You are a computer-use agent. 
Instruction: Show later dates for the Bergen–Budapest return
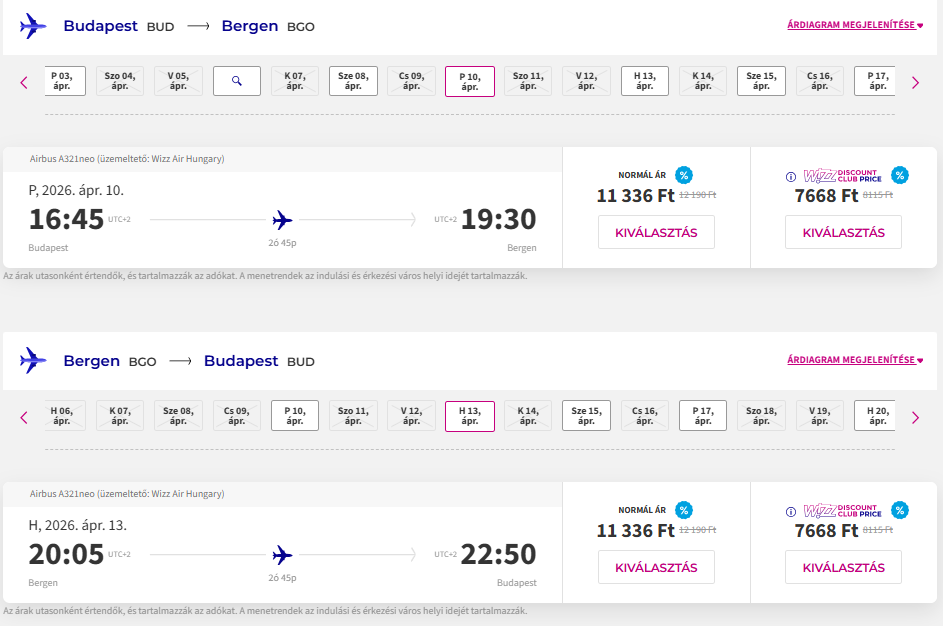(x=914, y=417)
